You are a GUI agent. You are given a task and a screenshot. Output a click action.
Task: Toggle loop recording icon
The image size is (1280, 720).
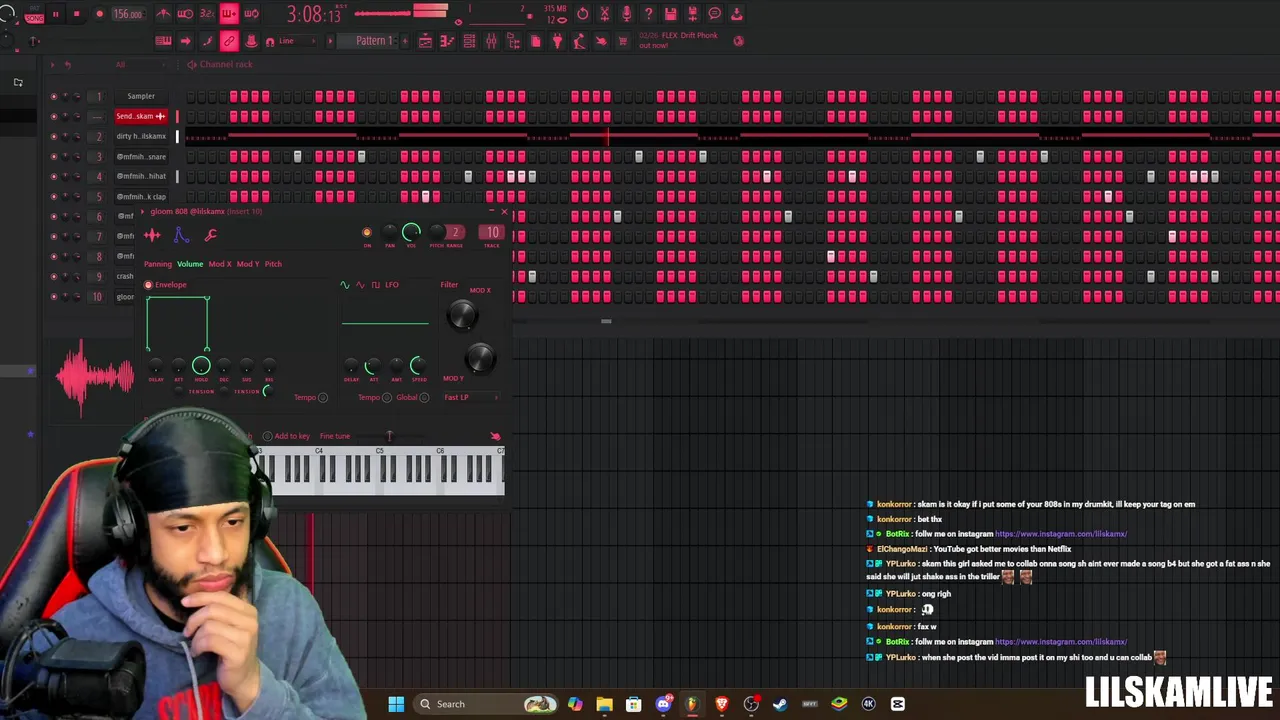[252, 14]
